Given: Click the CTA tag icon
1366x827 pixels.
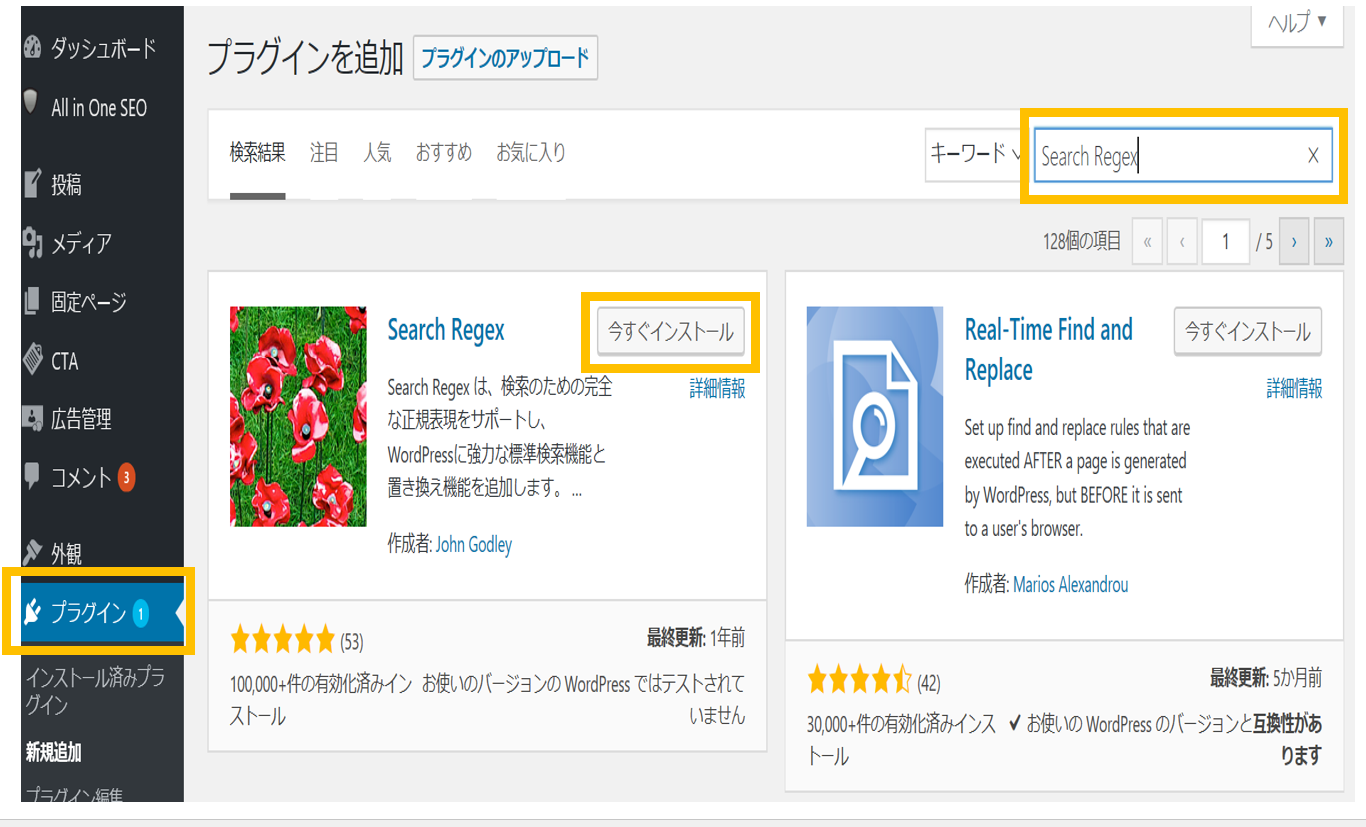Looking at the screenshot, I should [x=32, y=360].
